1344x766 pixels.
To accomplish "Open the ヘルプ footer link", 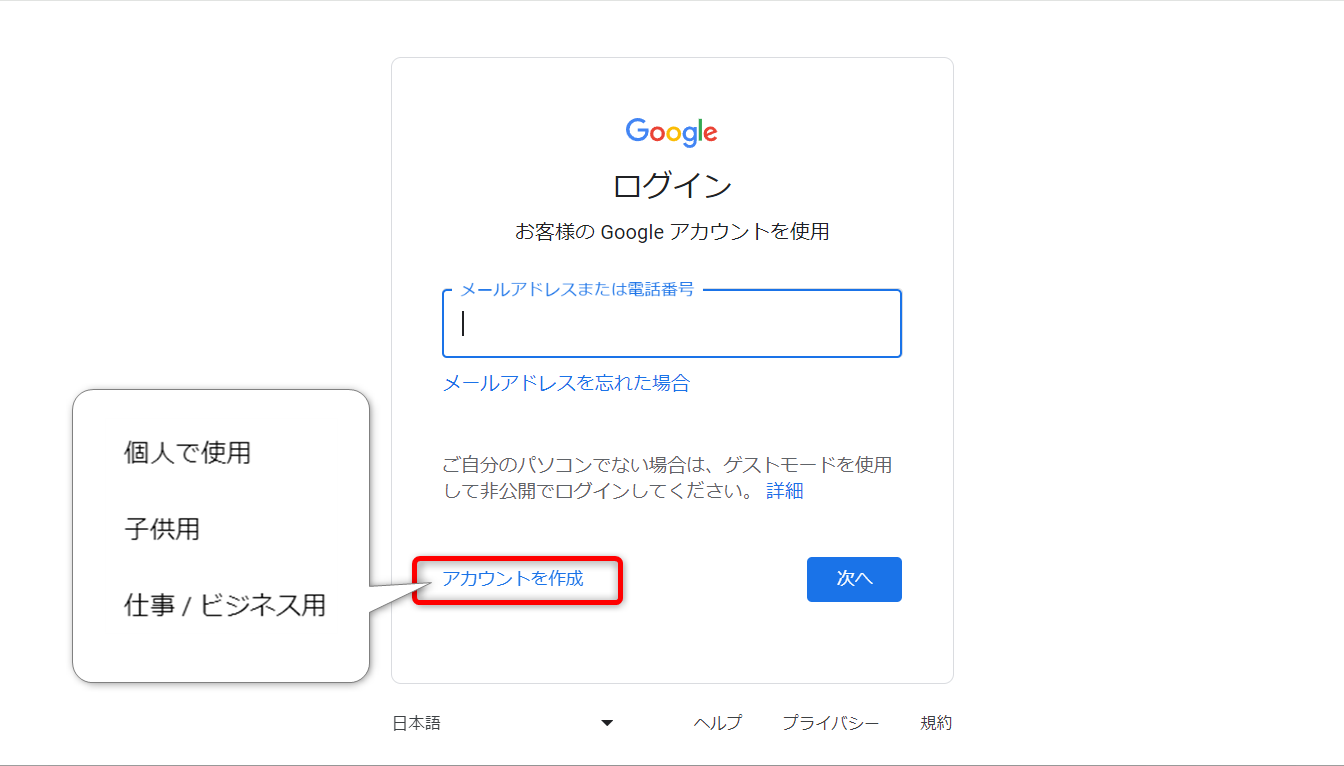I will pos(717,723).
